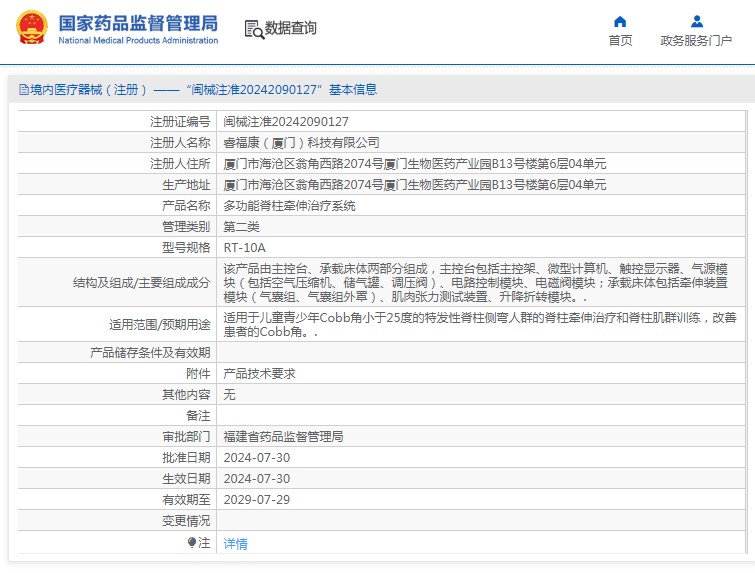Click the 政务服务门户 user icon
755x573 pixels.
click(x=697, y=22)
